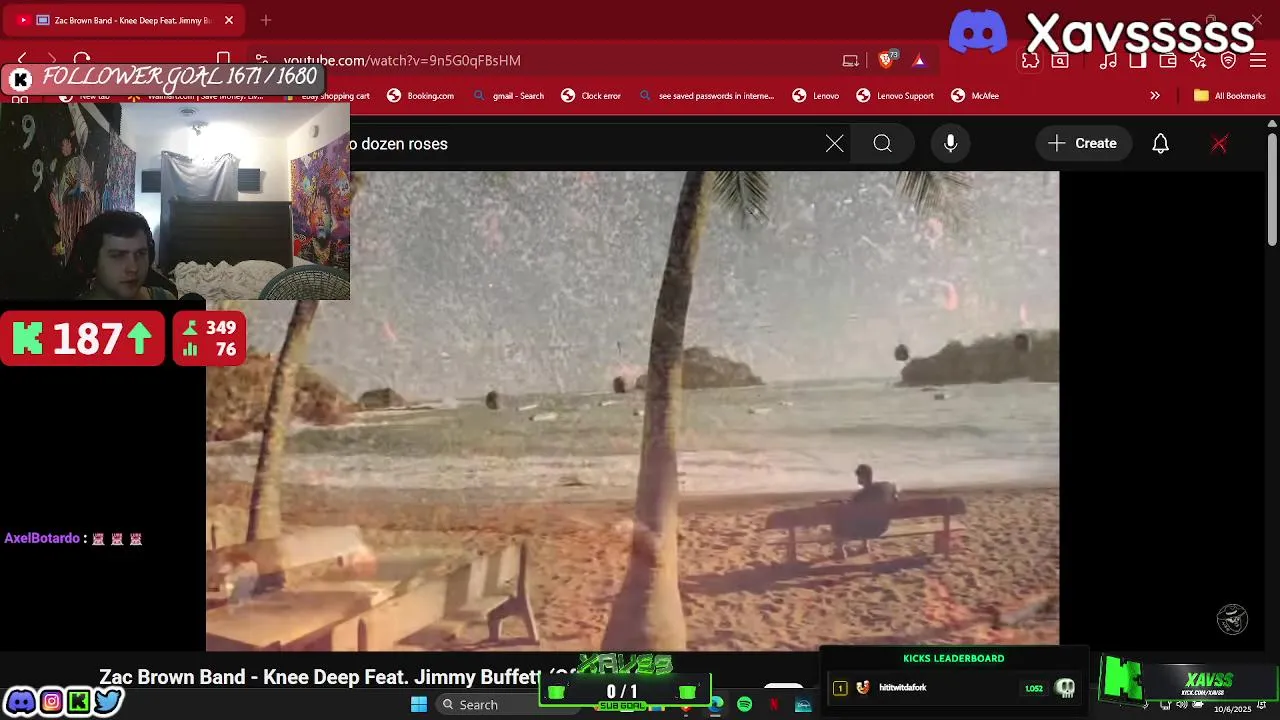Click the taskbar date 10/6/2025
The image size is (1280, 720).
tap(1232, 709)
